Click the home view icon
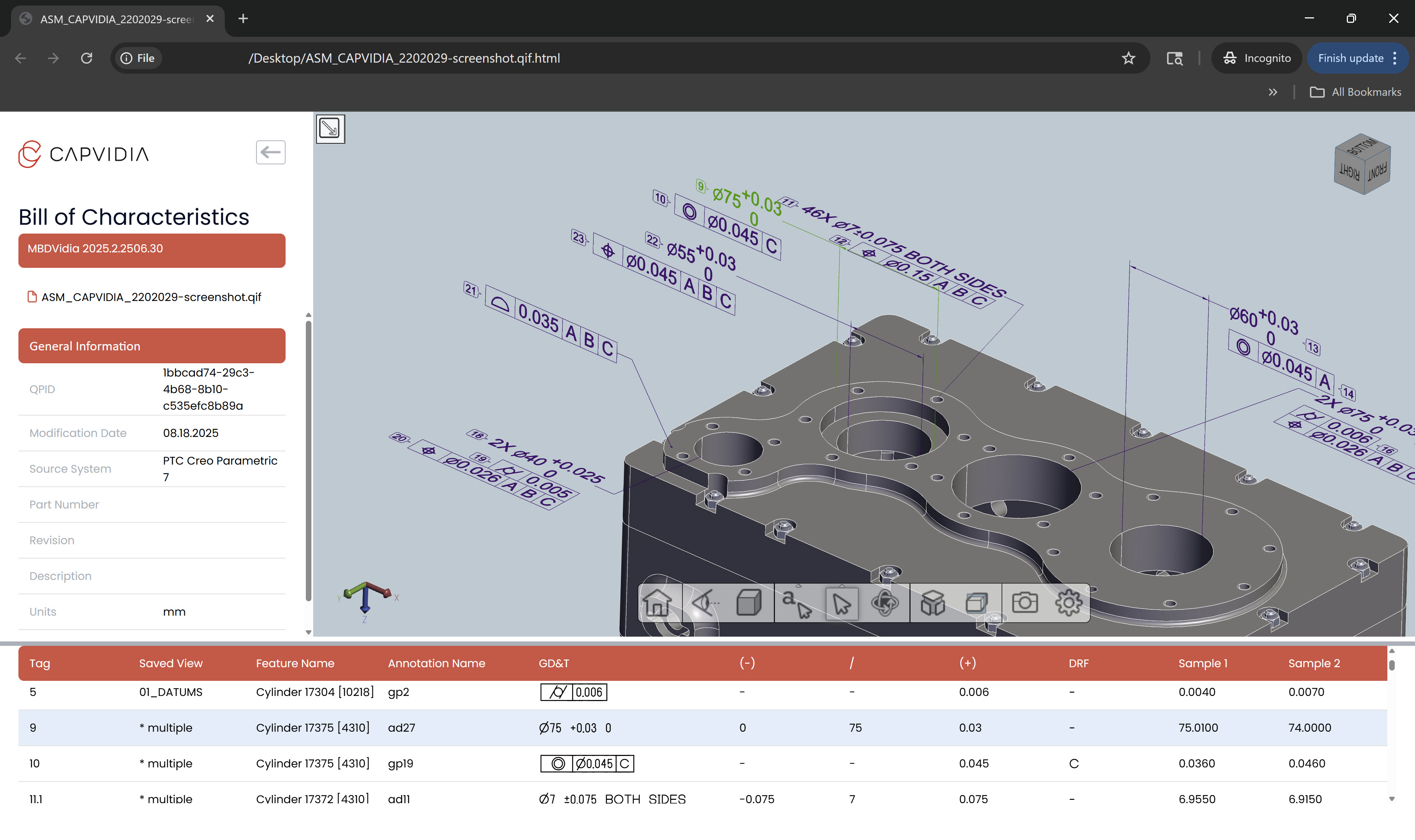 [x=657, y=603]
